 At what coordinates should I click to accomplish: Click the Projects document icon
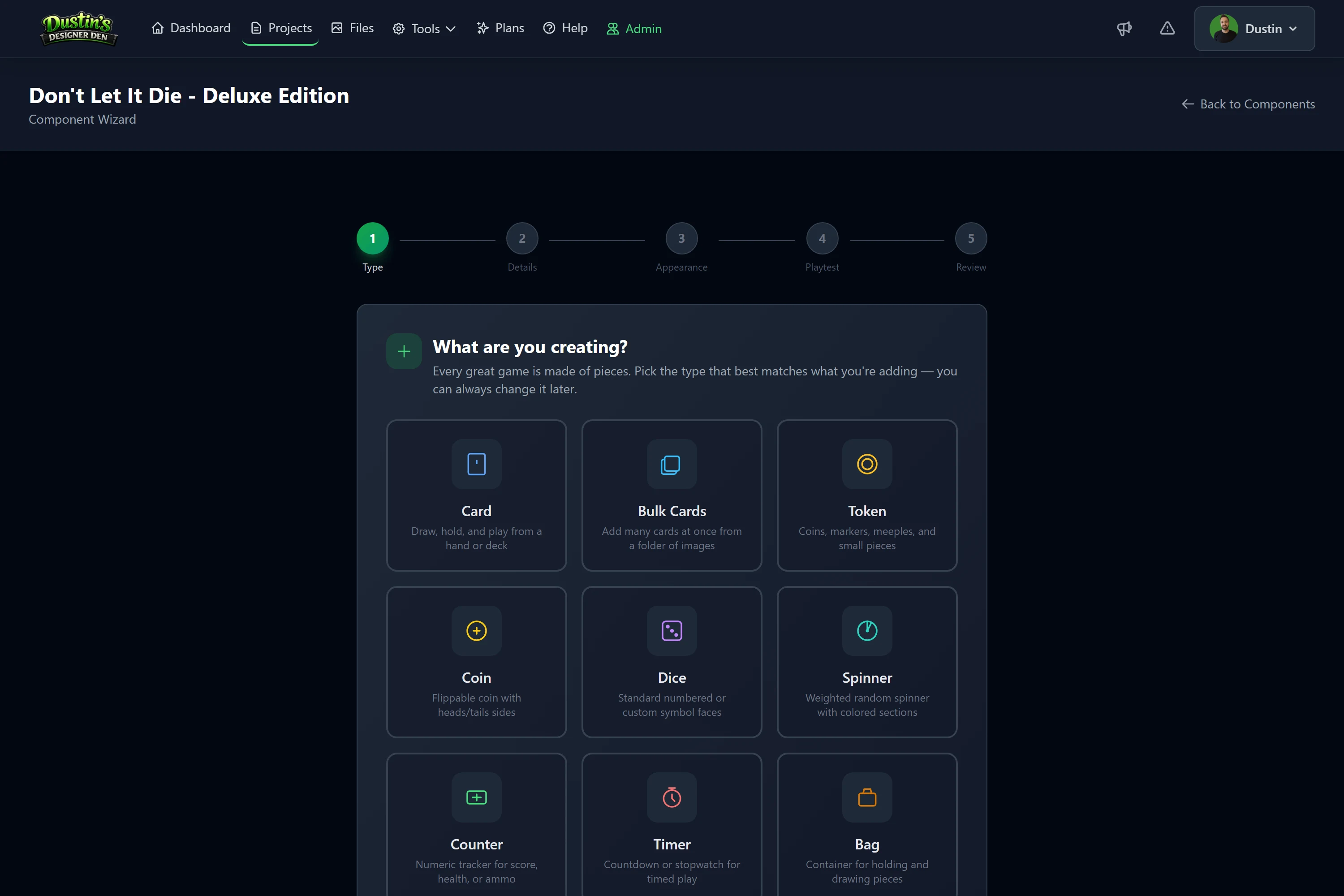(x=256, y=28)
